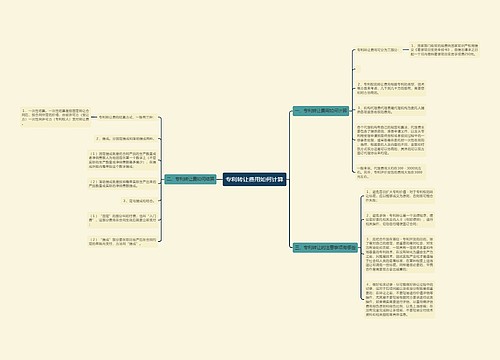
Task: Select the teal branch node beginning with 三、
Action: click(x=325, y=247)
